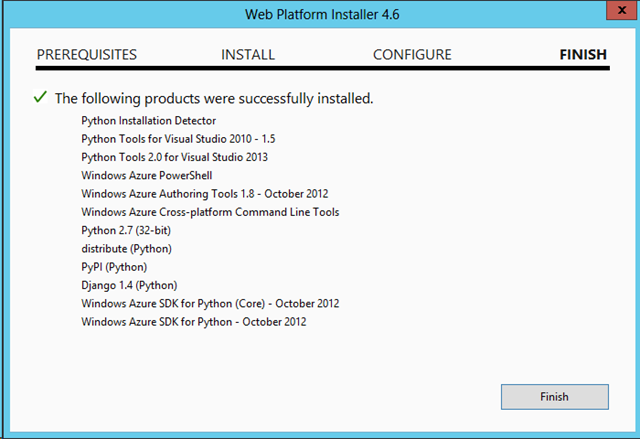This screenshot has height=439, width=640.
Task: Select the INSTALL step tab
Action: [x=248, y=55]
